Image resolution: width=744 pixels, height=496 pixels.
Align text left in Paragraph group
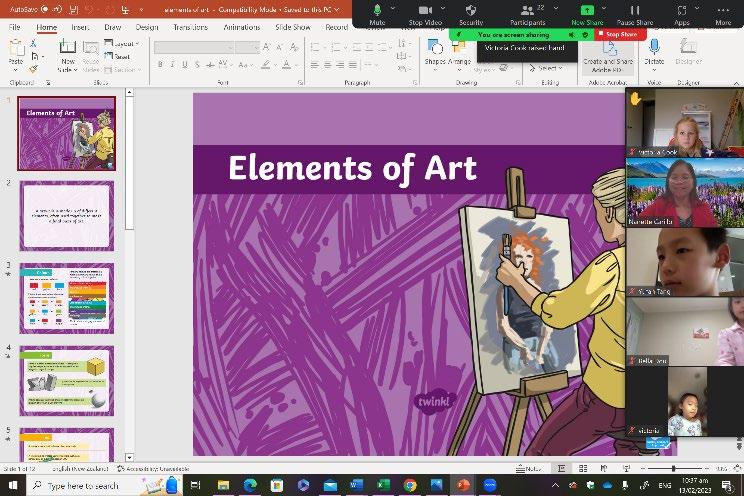(315, 65)
